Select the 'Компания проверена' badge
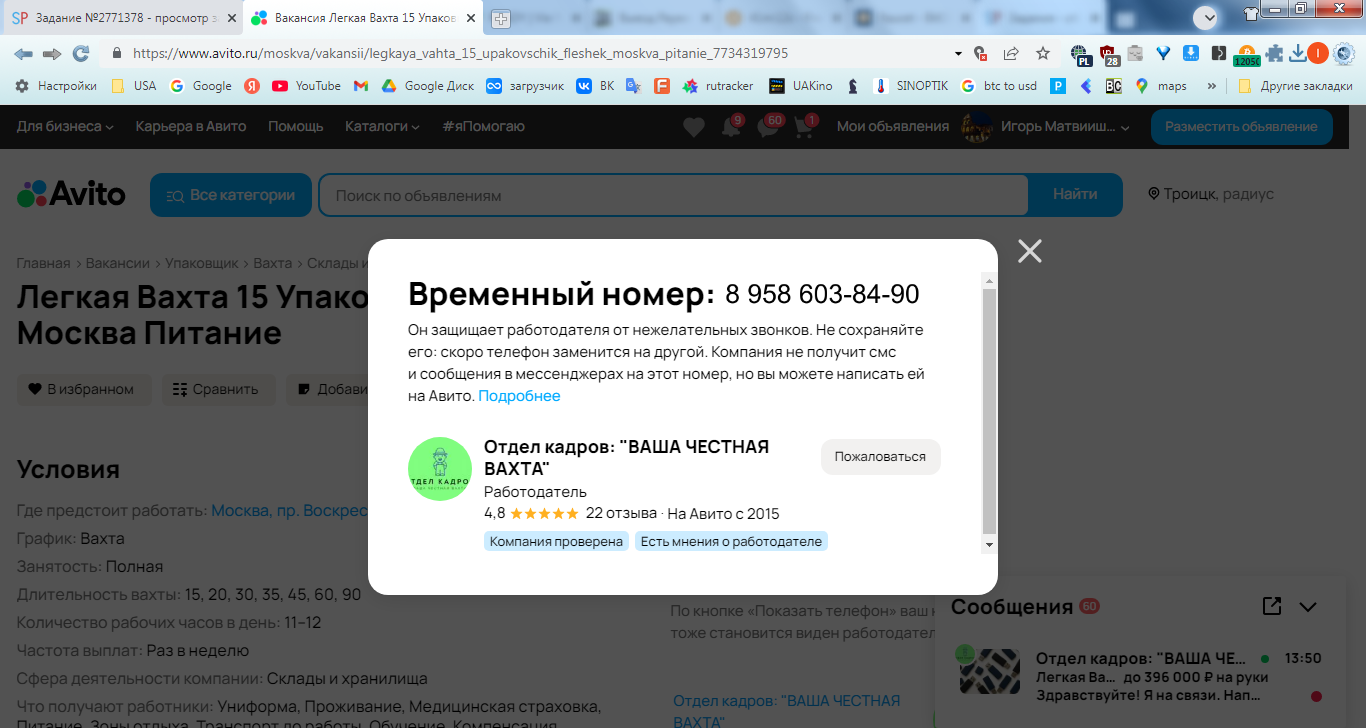Viewport: 1366px width, 728px height. [556, 541]
